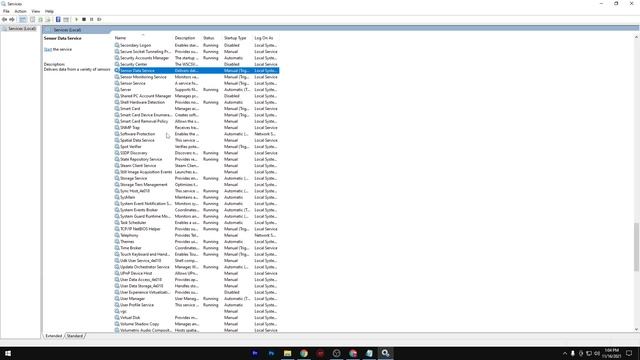640x360 pixels.
Task: Open the View menu
Action: (36, 11)
